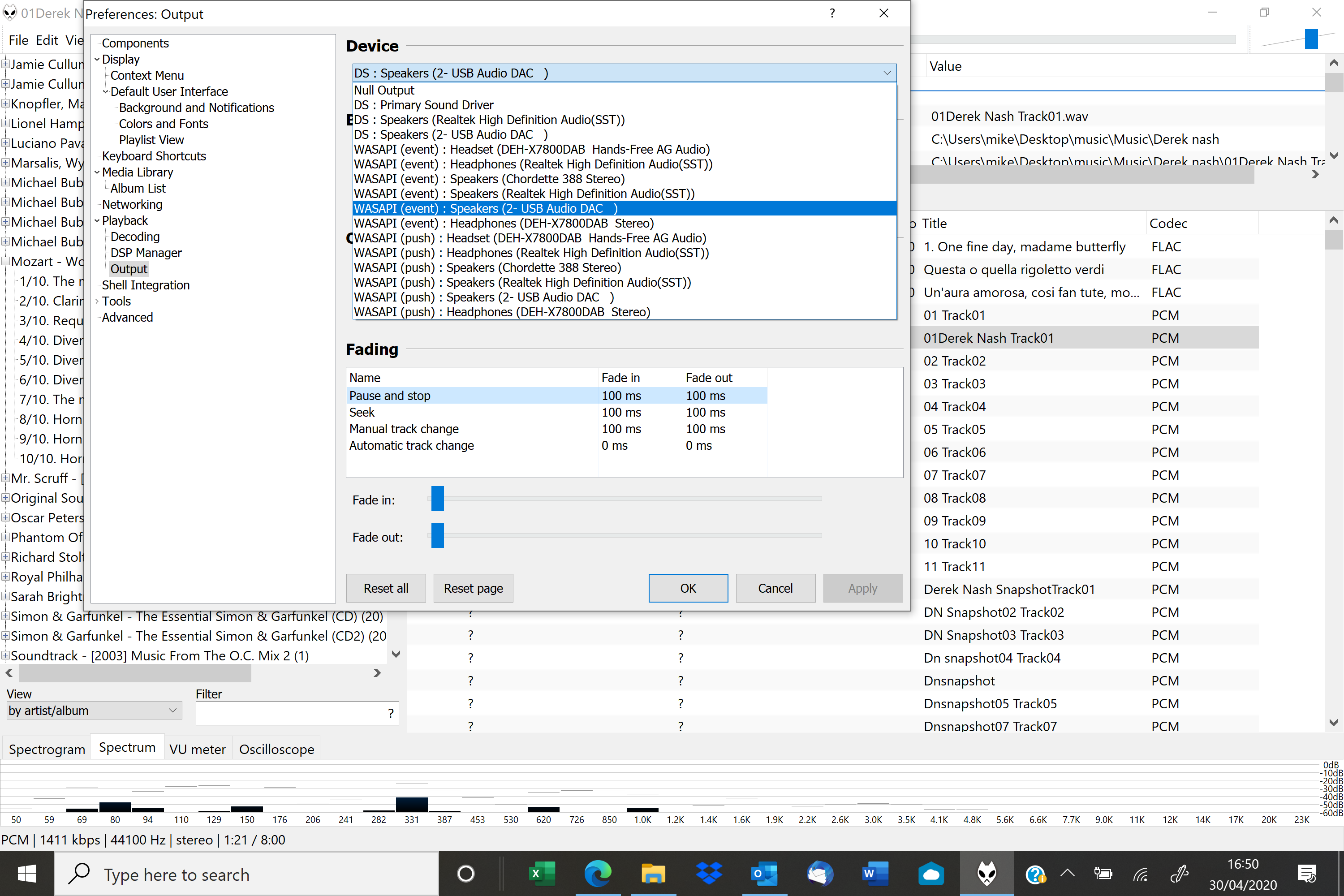Select WASAPI (event) Speakers USB Audio DAC
The image size is (1344, 896).
(624, 209)
